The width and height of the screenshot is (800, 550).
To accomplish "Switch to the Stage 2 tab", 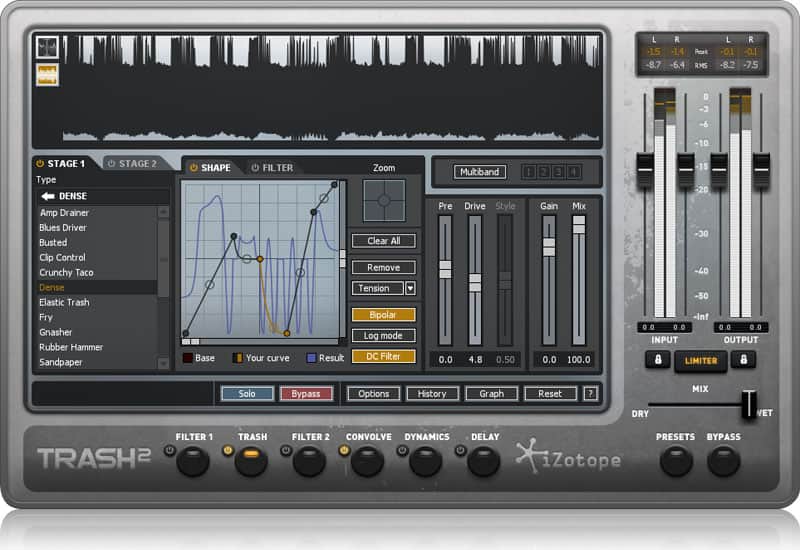I will click(137, 164).
